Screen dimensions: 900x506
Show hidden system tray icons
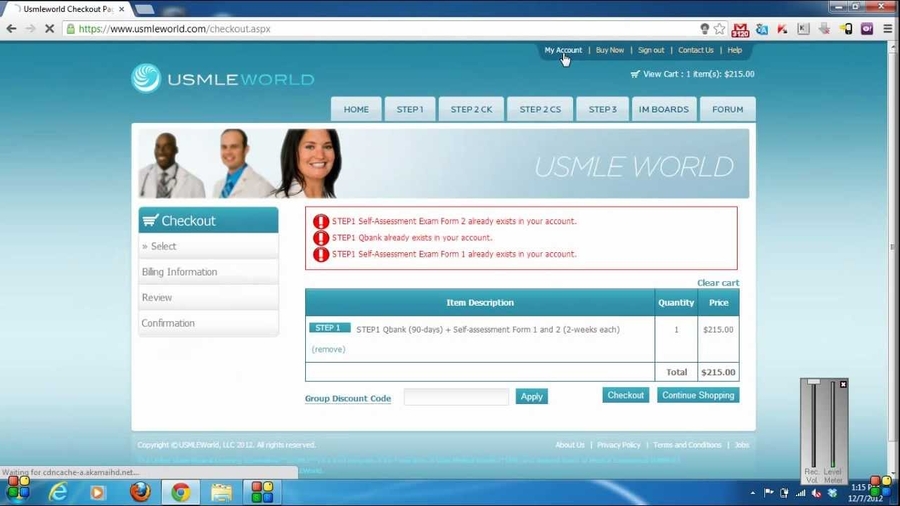(x=752, y=493)
